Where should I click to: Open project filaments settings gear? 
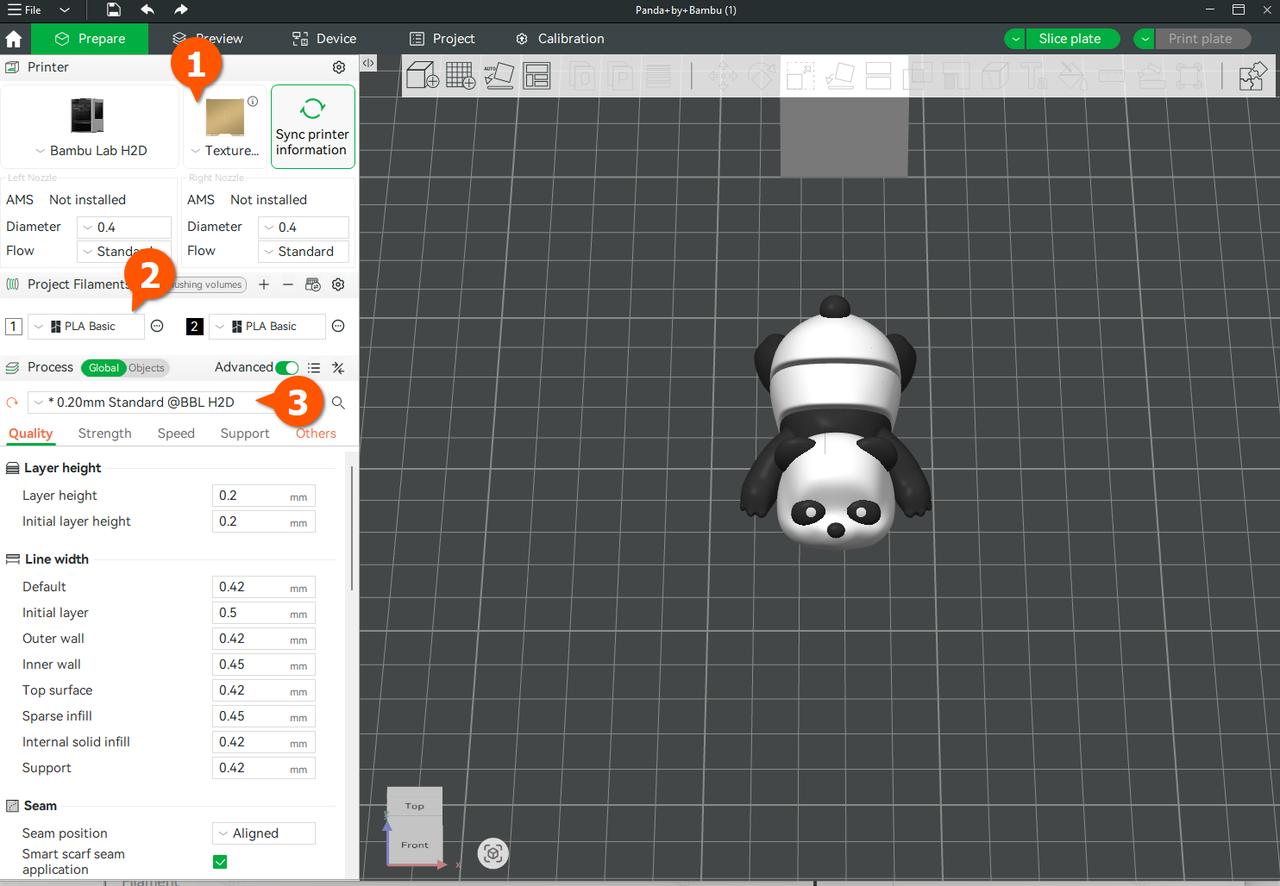click(338, 285)
